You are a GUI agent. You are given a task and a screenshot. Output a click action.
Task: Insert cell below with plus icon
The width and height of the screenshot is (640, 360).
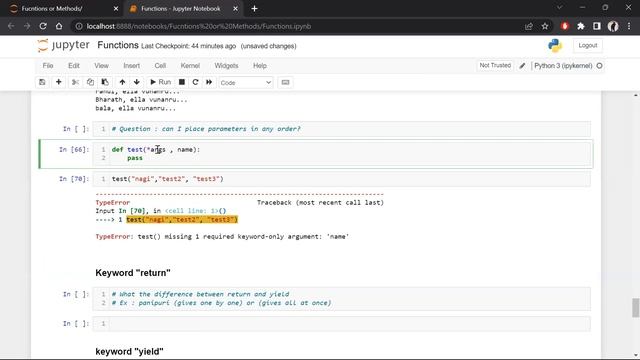(x=58, y=82)
